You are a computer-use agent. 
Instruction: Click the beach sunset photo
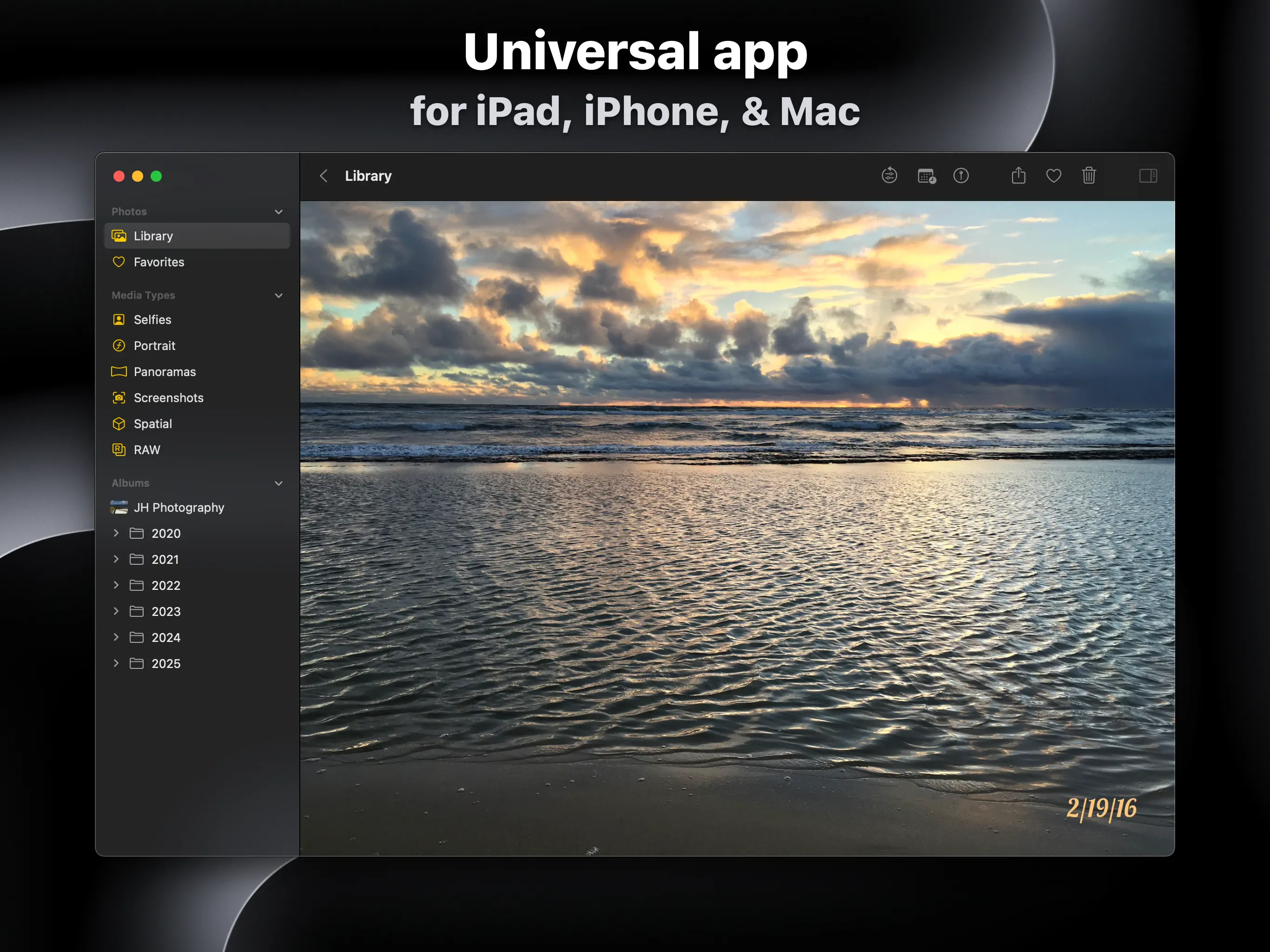(737, 528)
